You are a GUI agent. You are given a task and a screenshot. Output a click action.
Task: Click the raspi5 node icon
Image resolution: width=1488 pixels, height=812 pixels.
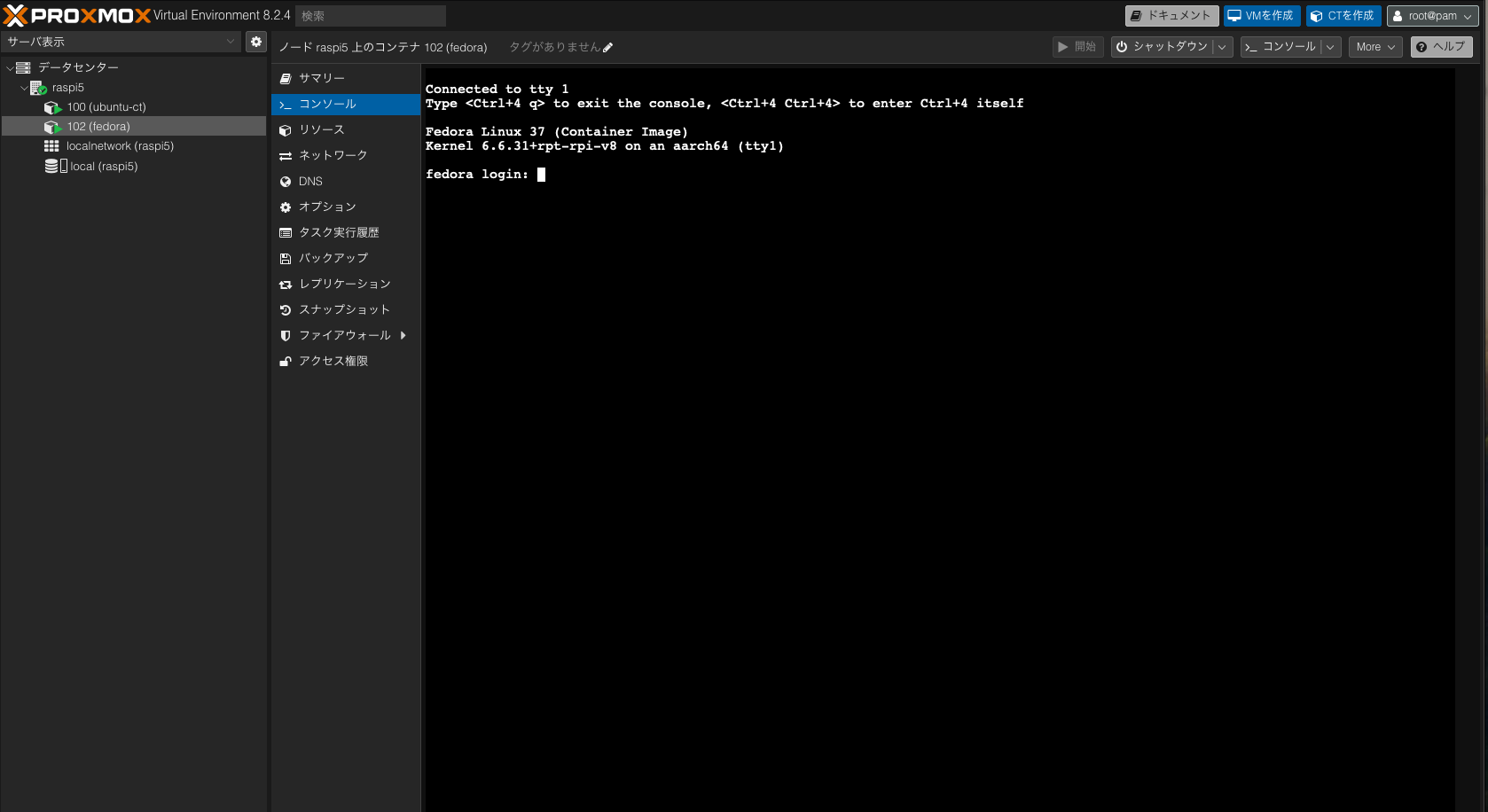click(x=38, y=88)
